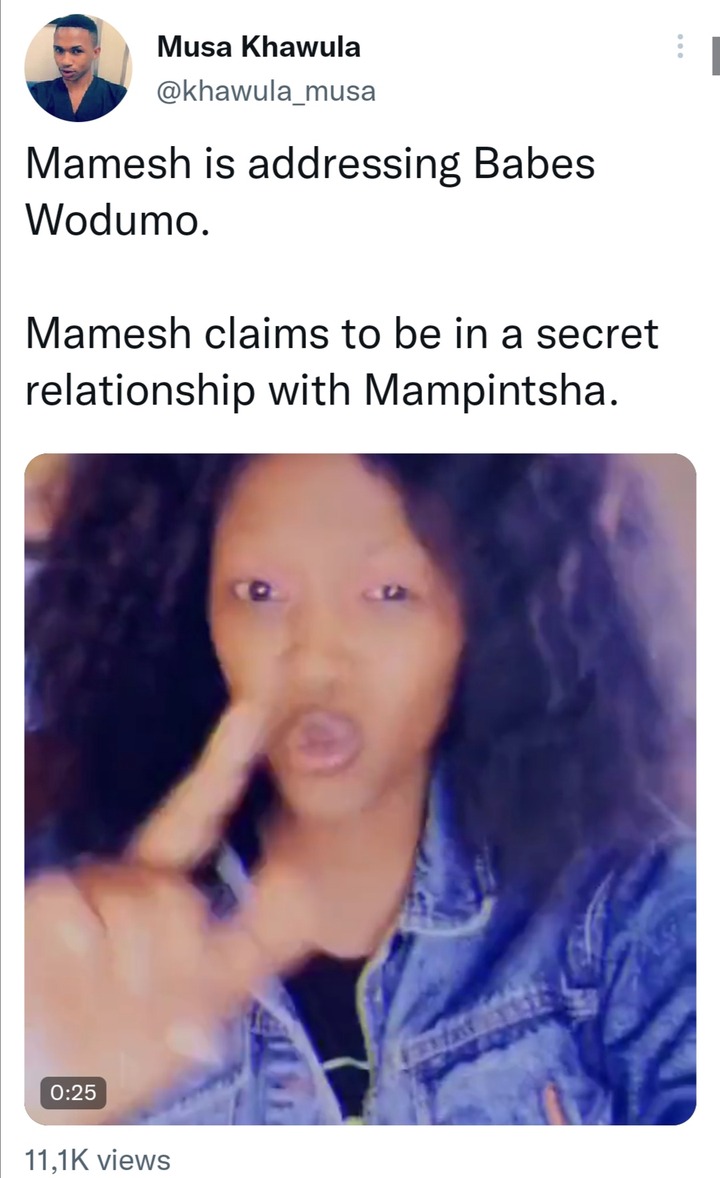Click the word 'views' below the video
This screenshot has width=720, height=1178.
(x=134, y=1161)
